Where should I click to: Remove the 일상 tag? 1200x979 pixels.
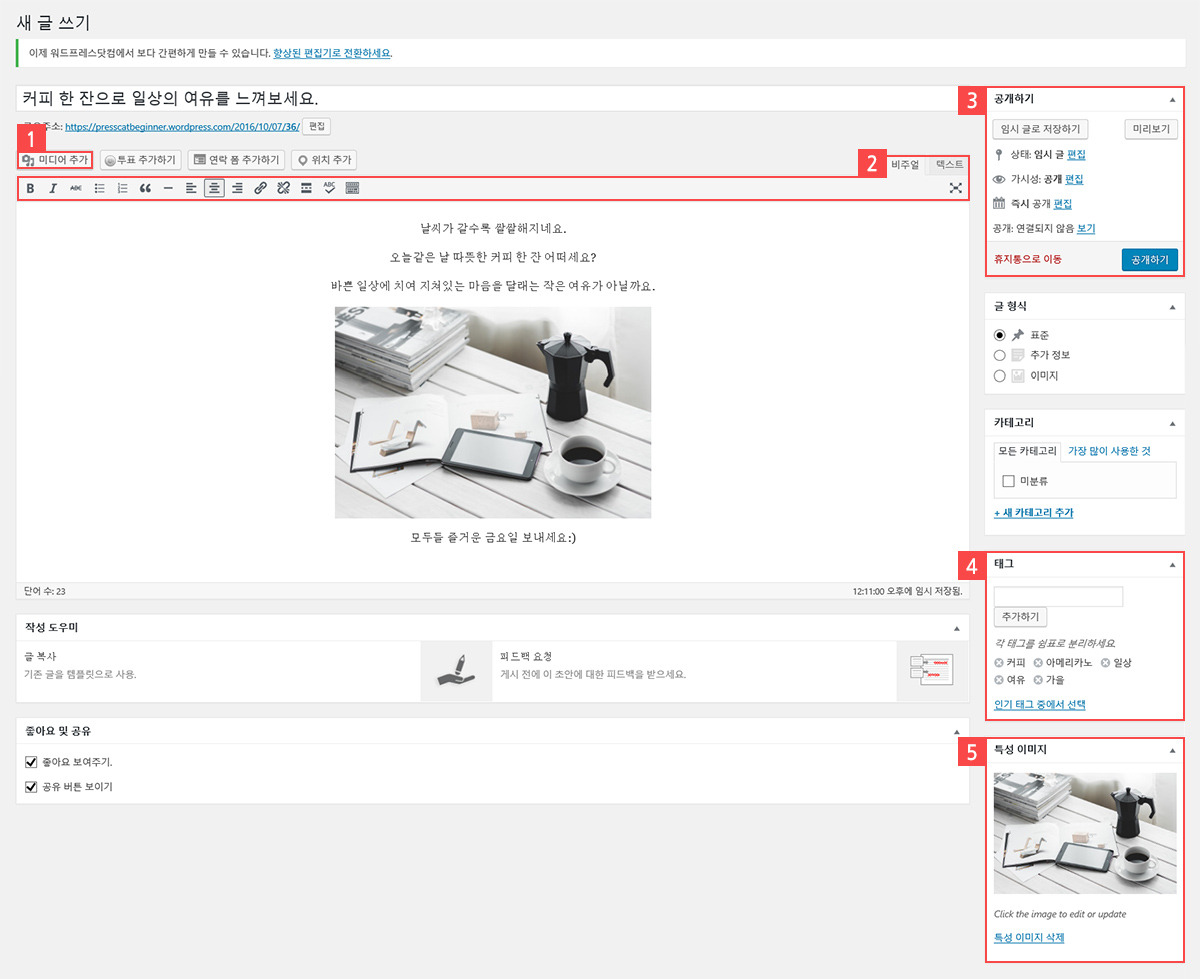tap(1105, 663)
